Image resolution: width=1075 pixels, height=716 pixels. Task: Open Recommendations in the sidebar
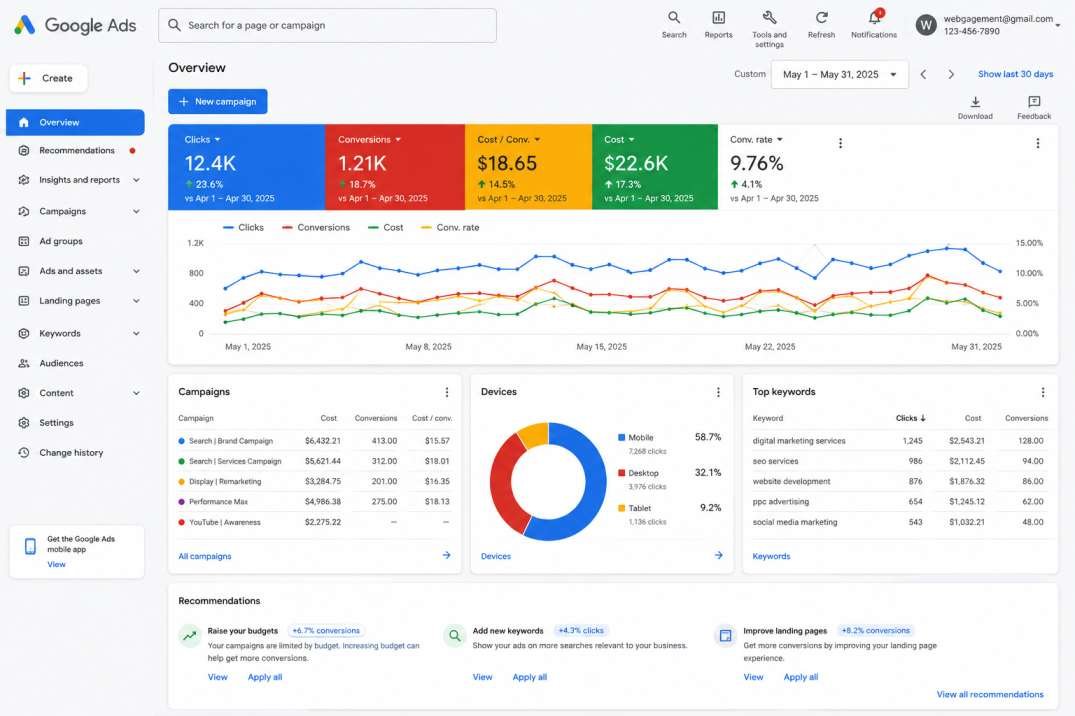pos(75,150)
